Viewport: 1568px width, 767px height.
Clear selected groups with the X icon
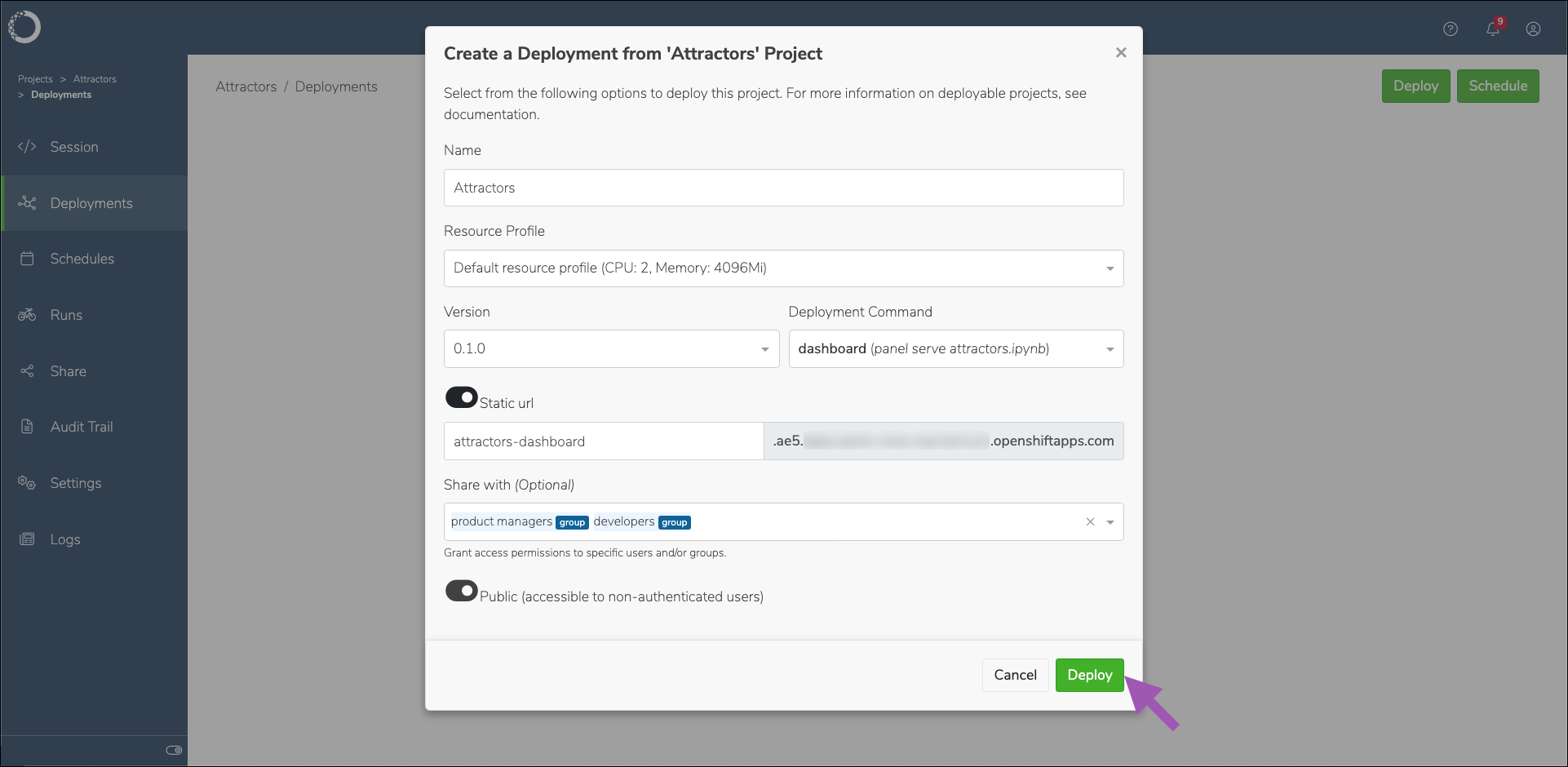(x=1090, y=522)
